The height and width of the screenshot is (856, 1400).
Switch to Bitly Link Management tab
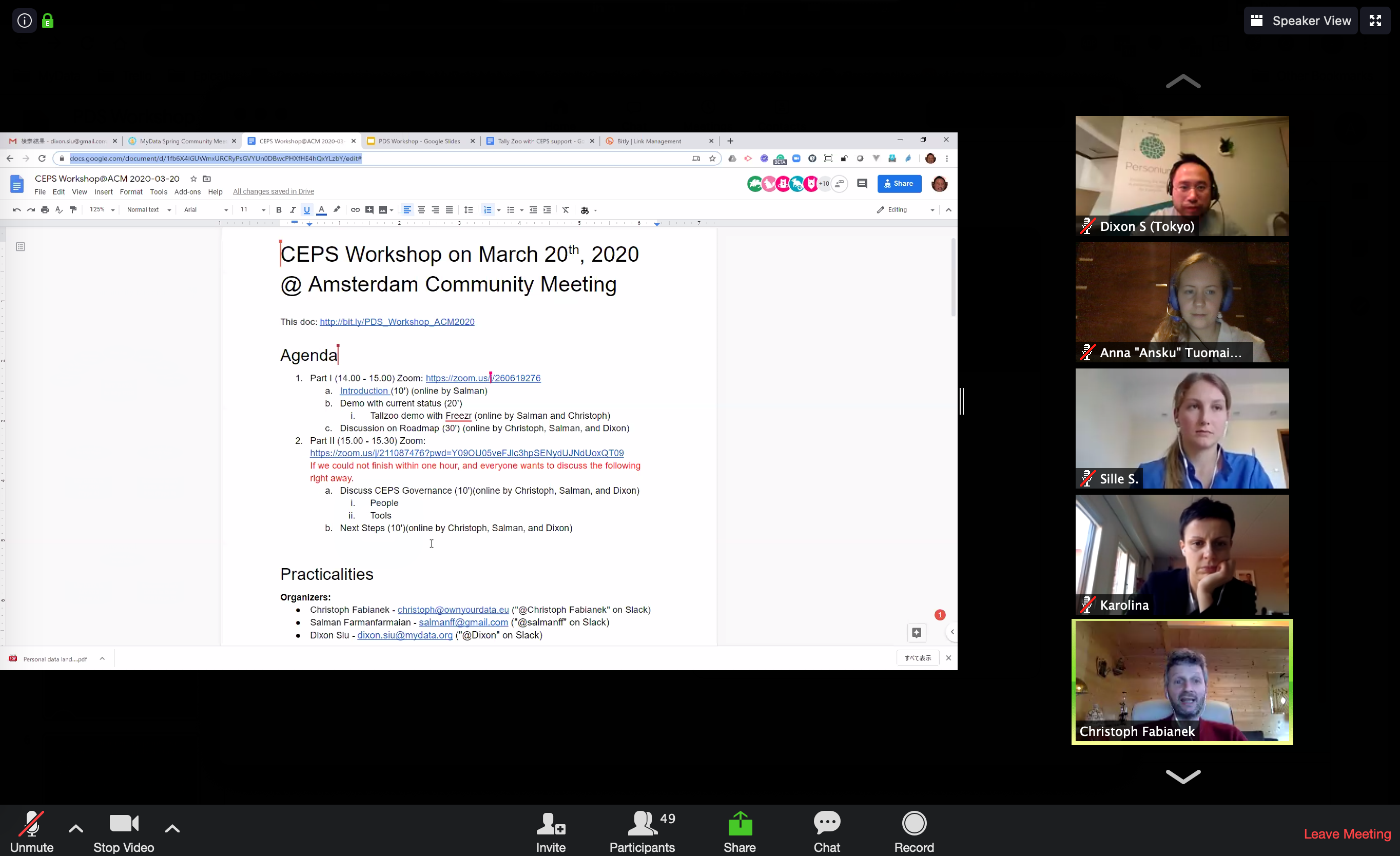659,141
